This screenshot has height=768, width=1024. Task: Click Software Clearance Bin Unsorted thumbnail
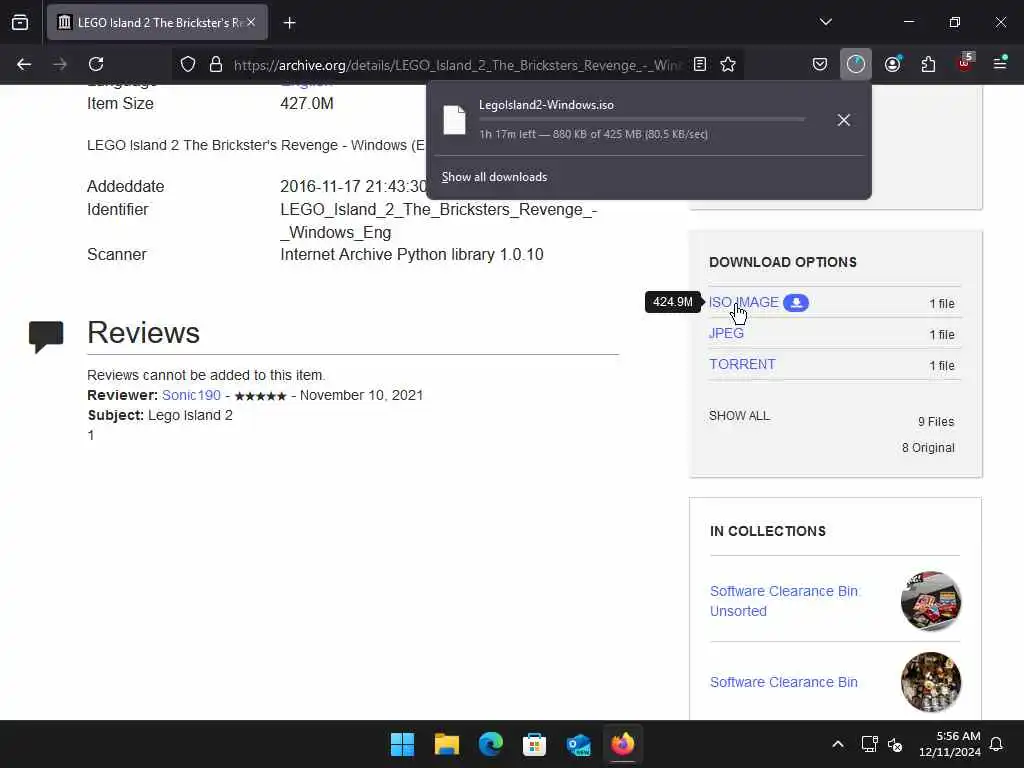click(x=931, y=601)
